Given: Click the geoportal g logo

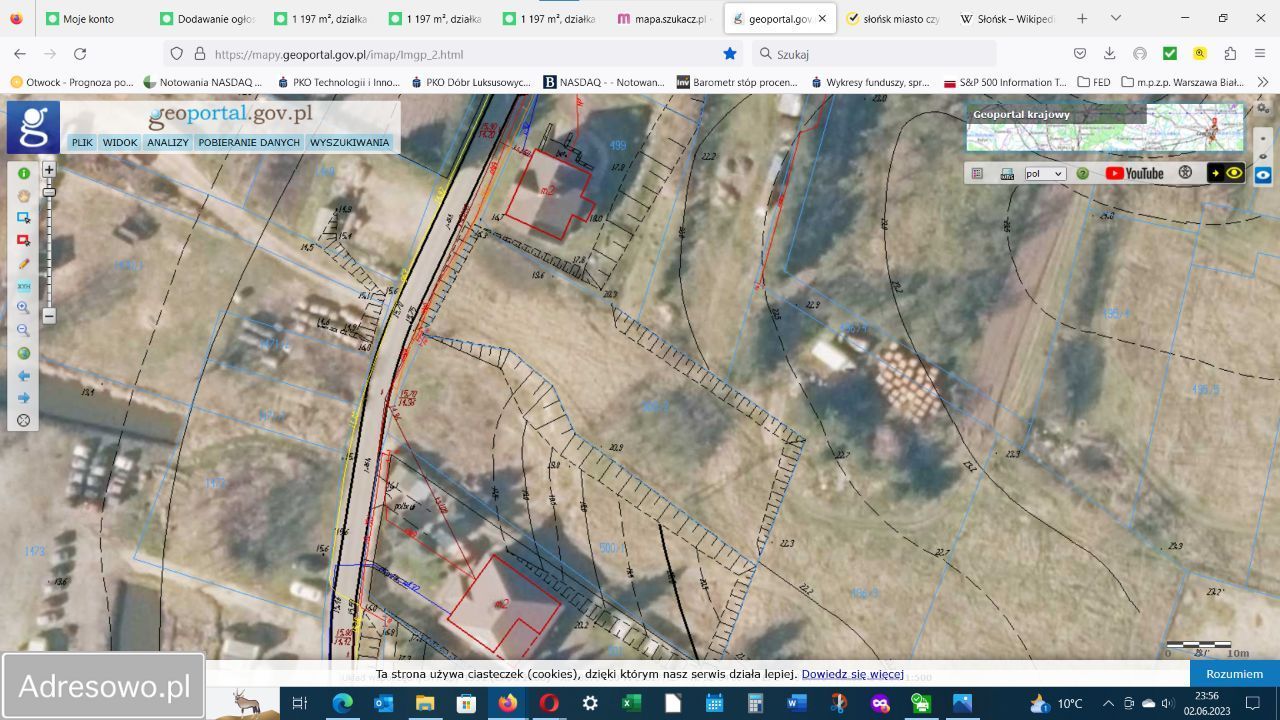Looking at the screenshot, I should (x=34, y=127).
